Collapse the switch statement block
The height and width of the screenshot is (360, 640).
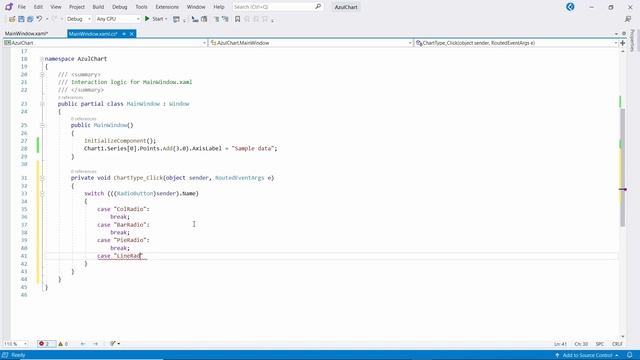click(x=42, y=193)
